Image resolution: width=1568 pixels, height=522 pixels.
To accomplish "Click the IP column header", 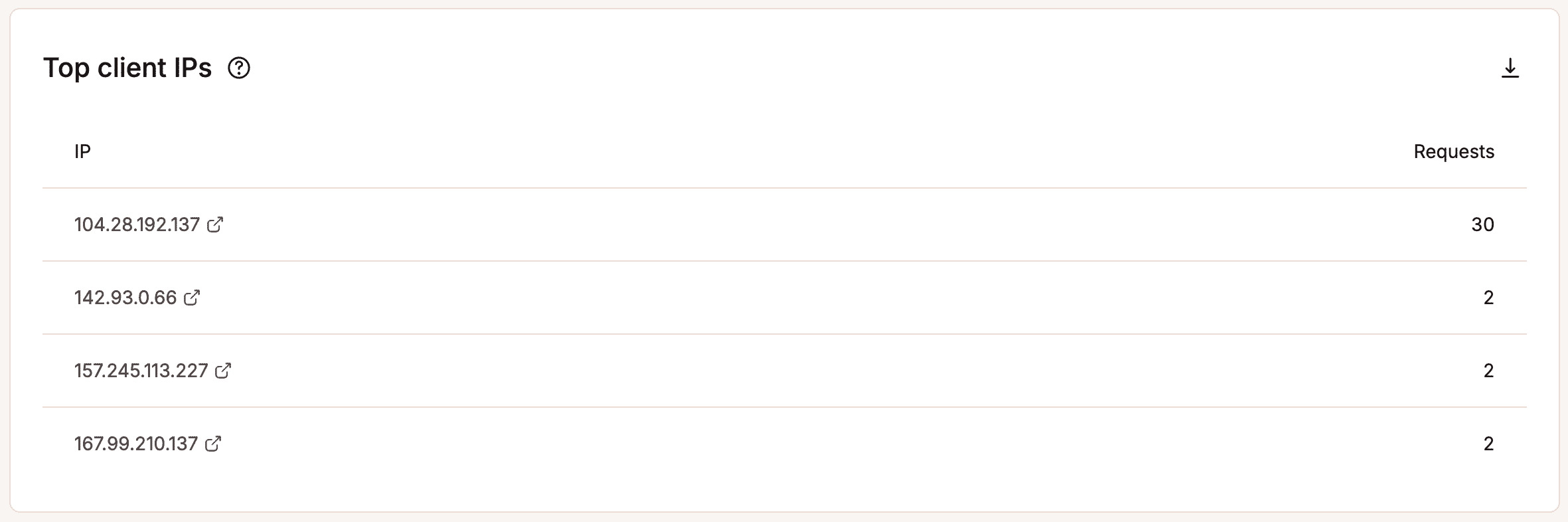I will pos(82,151).
